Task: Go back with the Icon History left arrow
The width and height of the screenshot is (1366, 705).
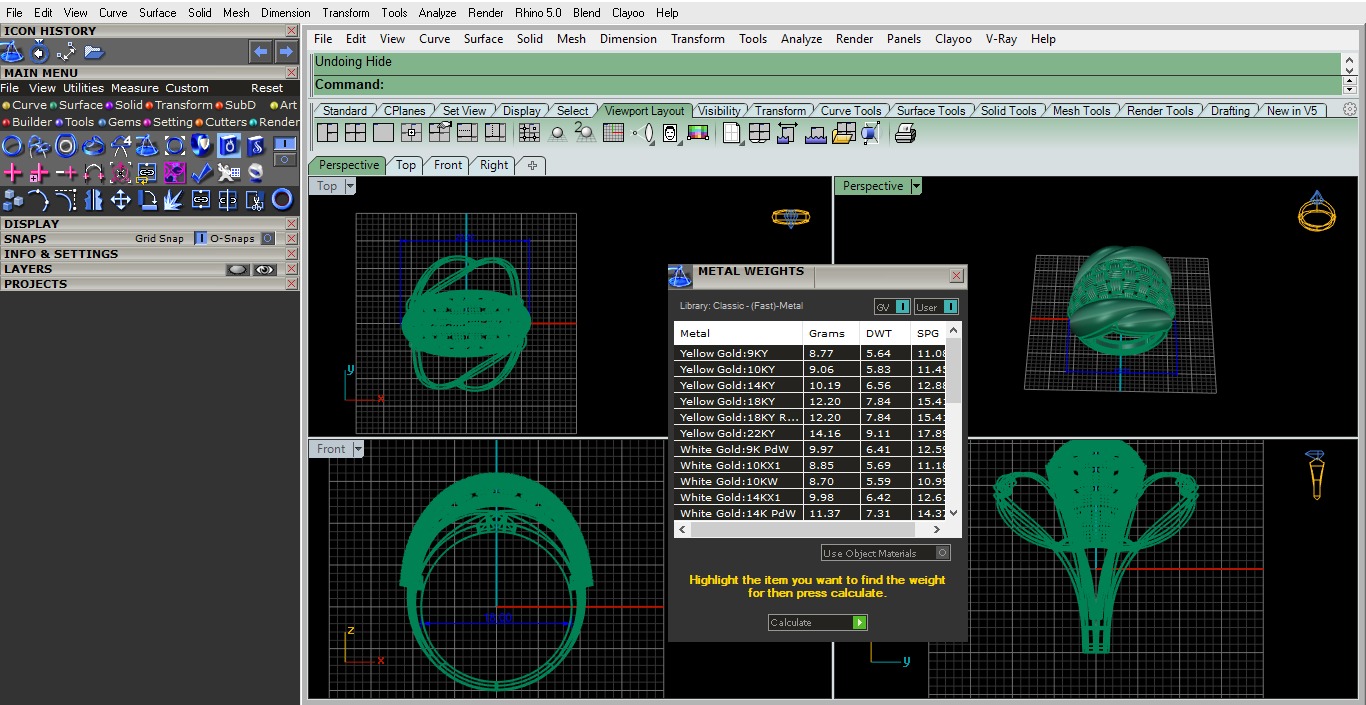Action: pyautogui.click(x=260, y=50)
